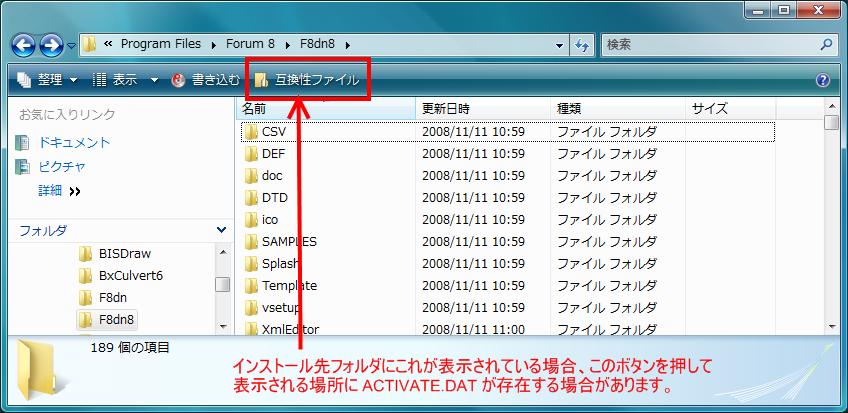Click the folder tree scrollbar thumb
This screenshot has width=848, height=413.
point(222,285)
